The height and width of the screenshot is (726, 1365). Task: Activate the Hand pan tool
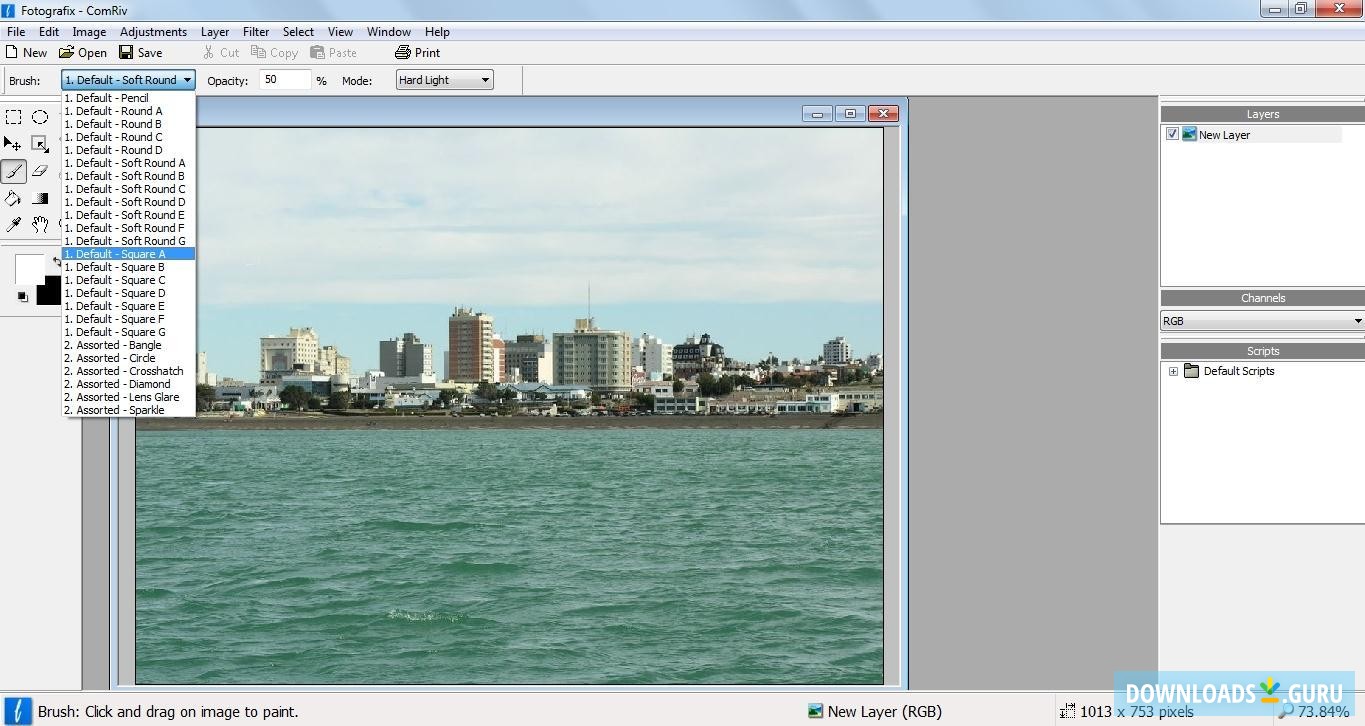(x=40, y=224)
